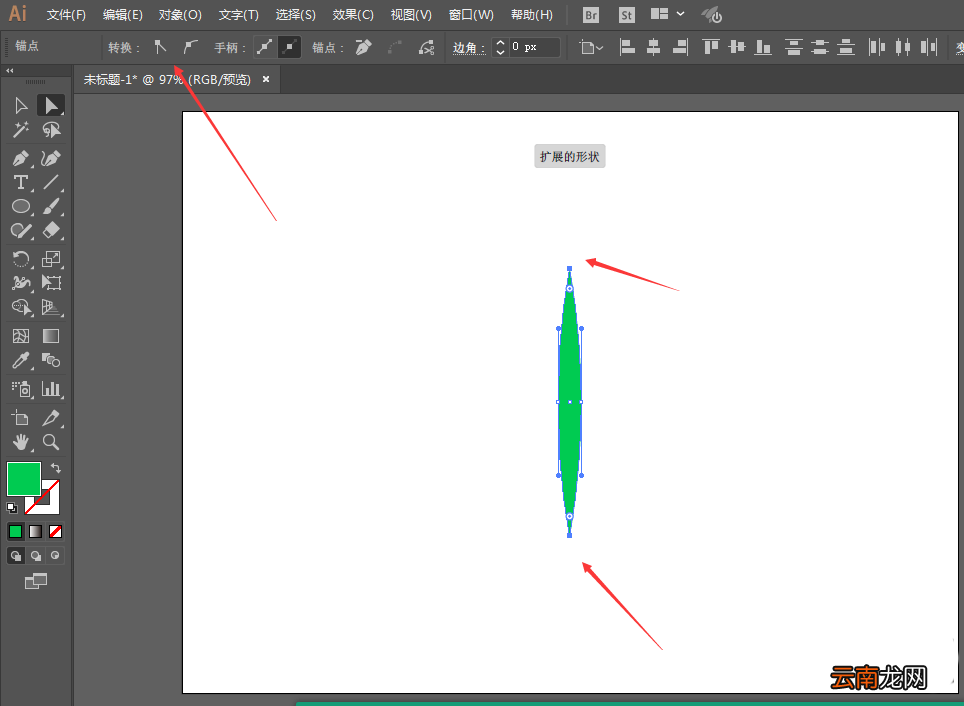Image resolution: width=964 pixels, height=706 pixels.
Task: Close the 未标题-1 document tab
Action: pos(266,79)
